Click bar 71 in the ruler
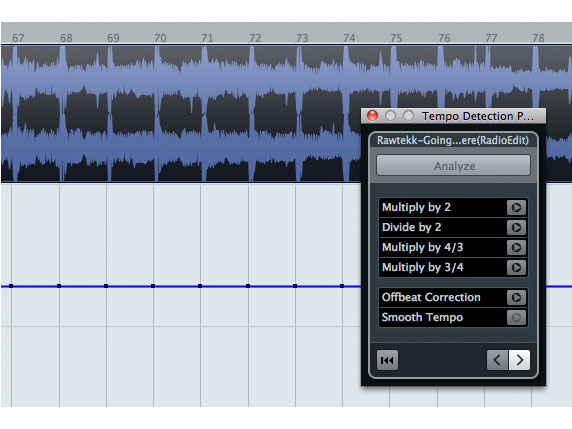 pos(207,38)
